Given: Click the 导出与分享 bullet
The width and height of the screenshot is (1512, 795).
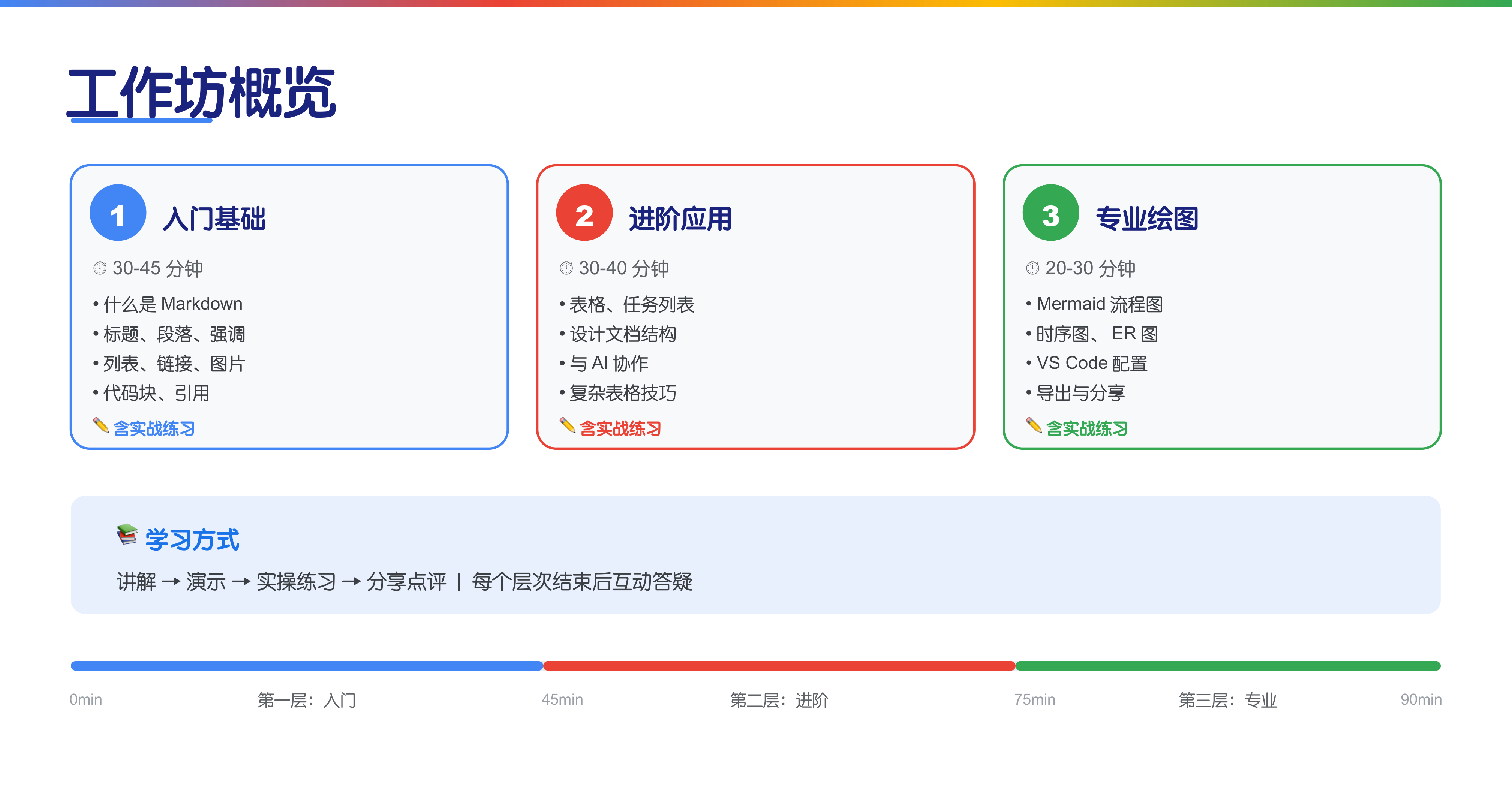Looking at the screenshot, I should [x=1075, y=393].
